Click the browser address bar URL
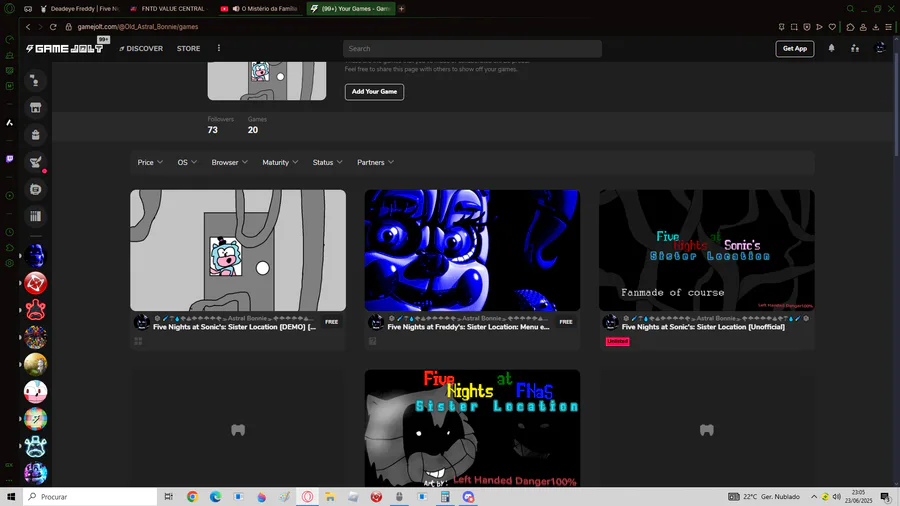The width and height of the screenshot is (900, 506). (x=138, y=27)
